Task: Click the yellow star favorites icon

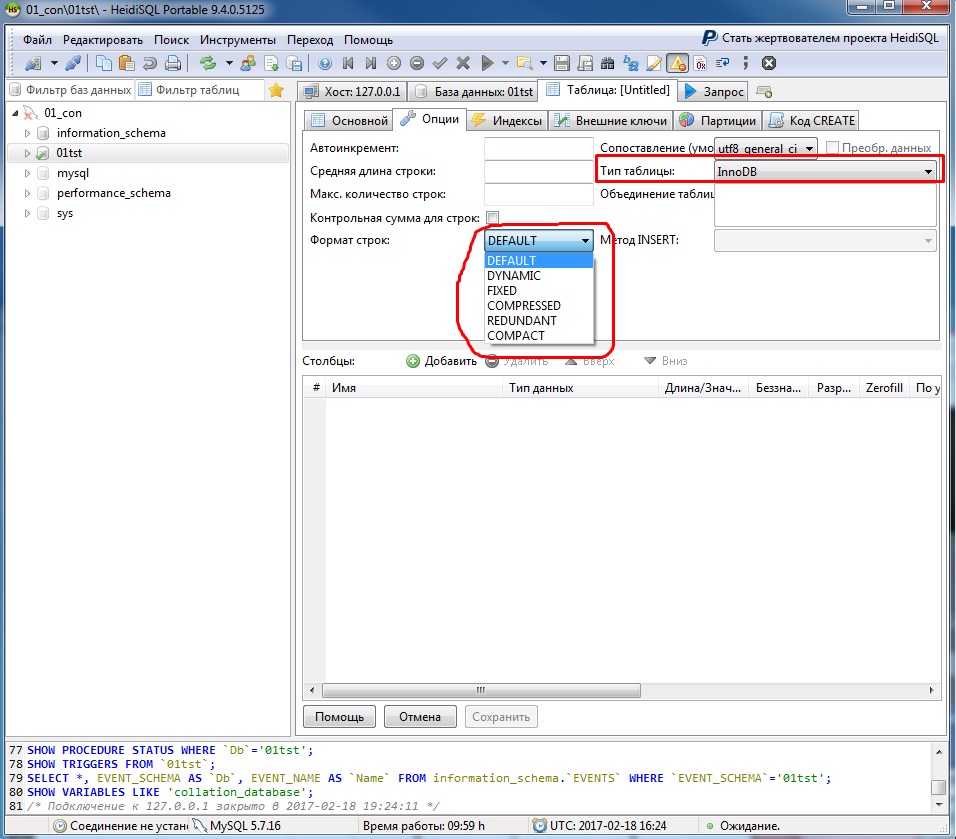Action: click(276, 90)
